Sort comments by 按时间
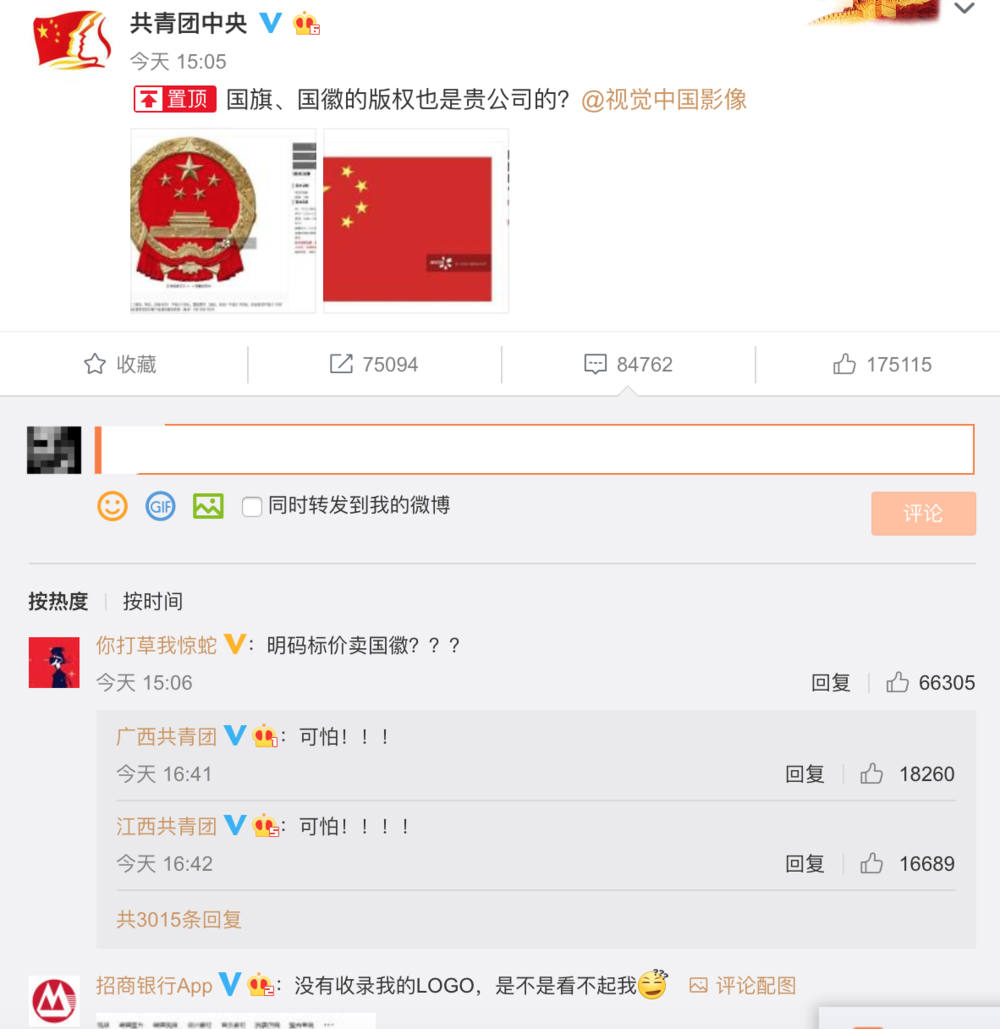The width and height of the screenshot is (1000, 1029). (x=153, y=601)
